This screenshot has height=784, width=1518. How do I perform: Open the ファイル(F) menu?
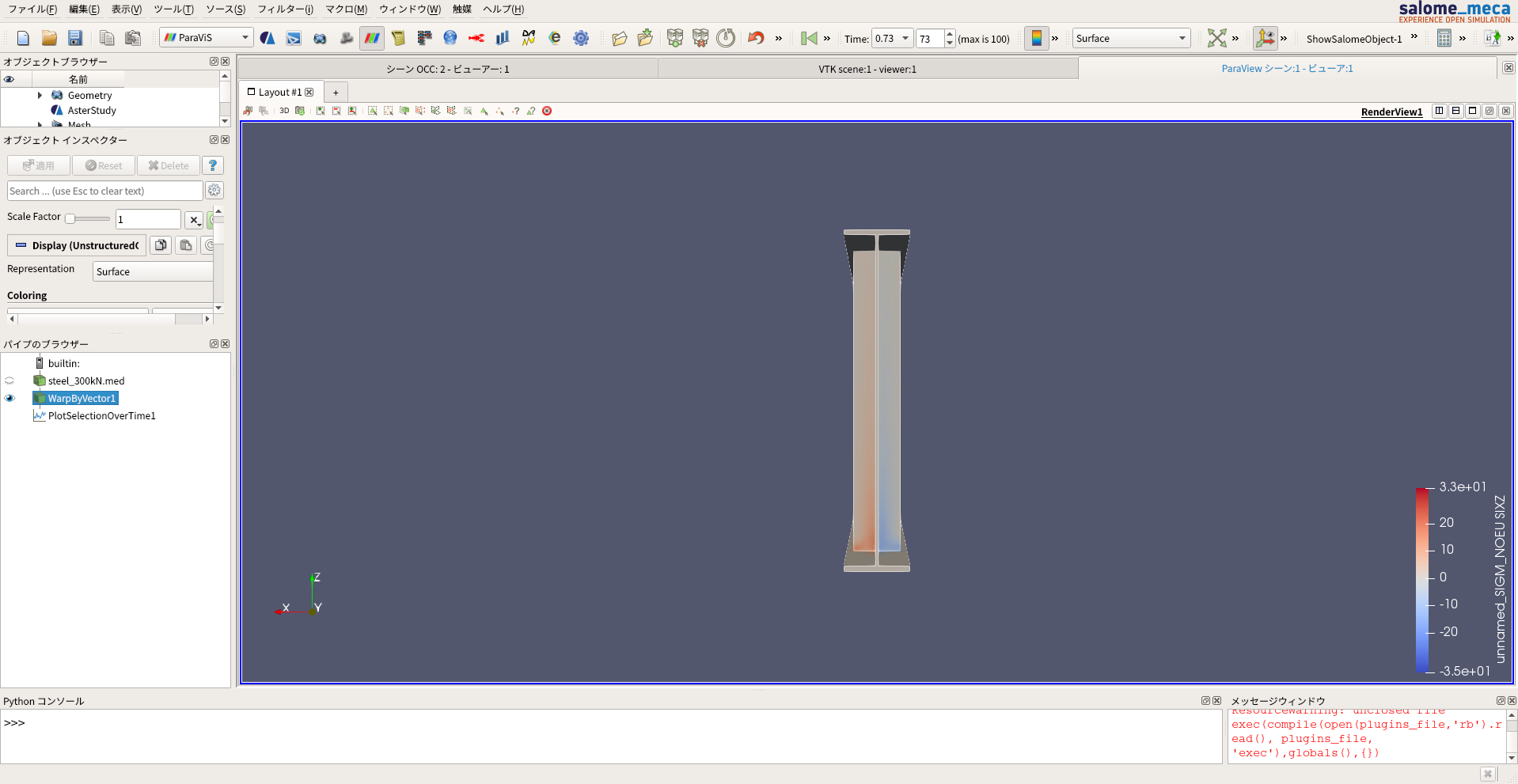pos(32,9)
